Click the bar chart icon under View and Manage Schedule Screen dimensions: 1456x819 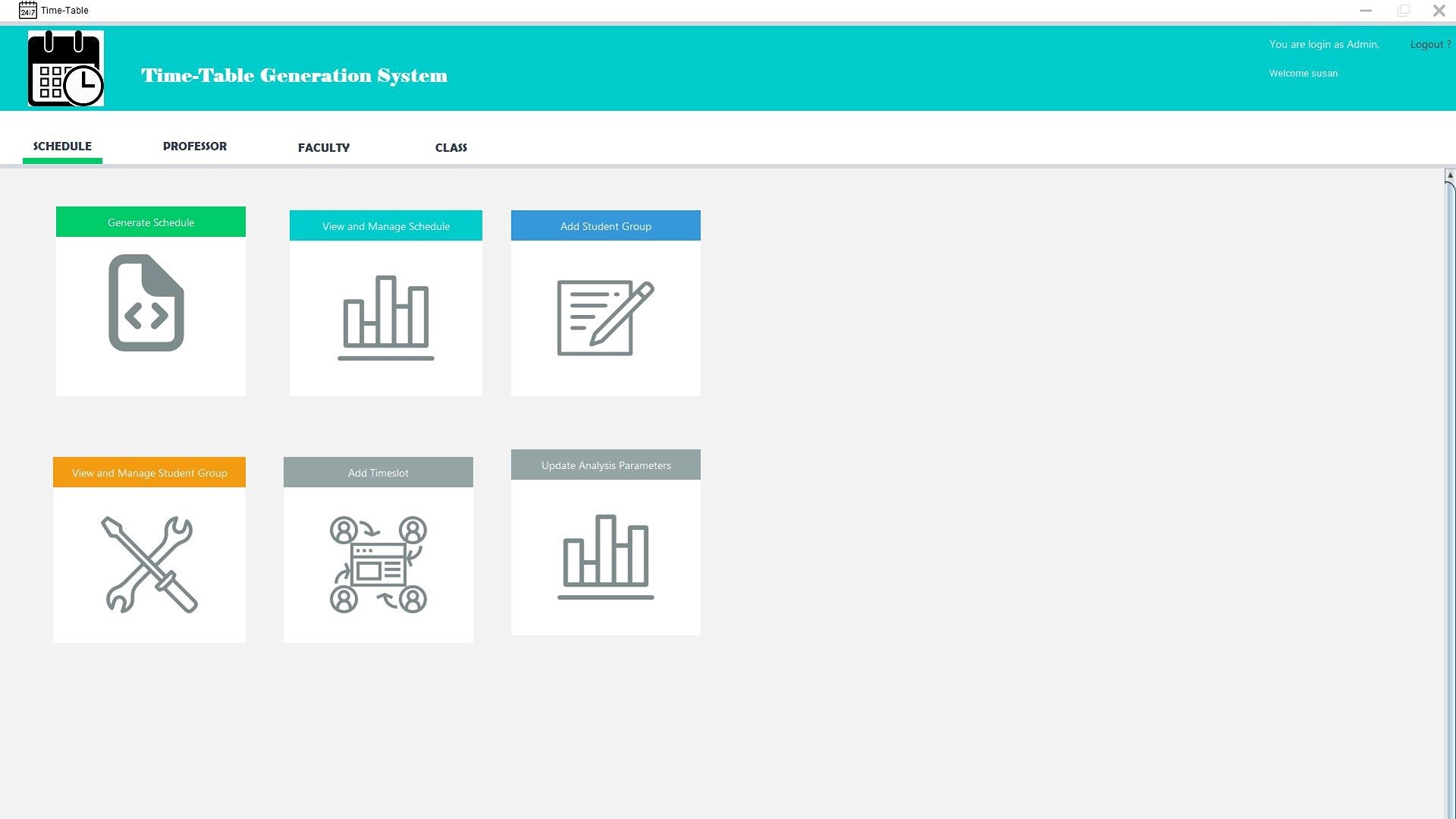coord(385,318)
